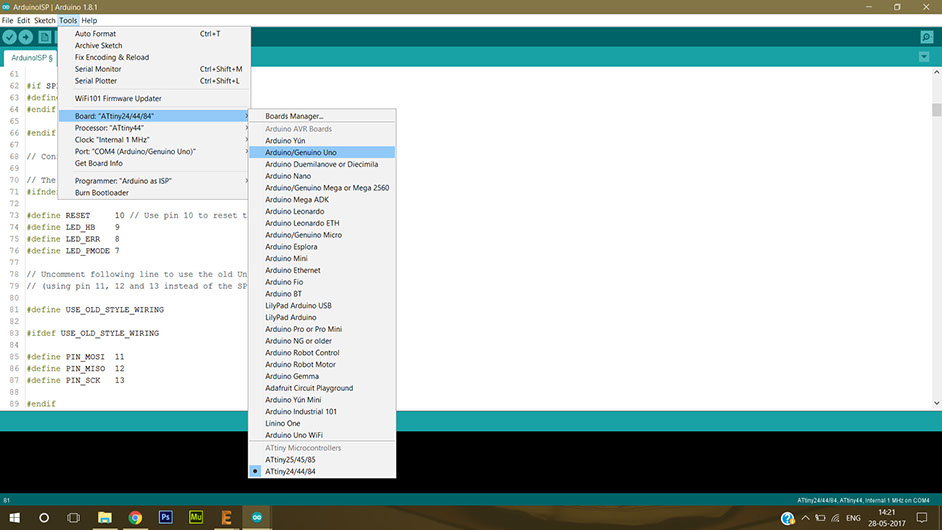Viewport: 942px width, 530px height.
Task: Open the Serial Monitor menu entry
Action: tap(154, 69)
